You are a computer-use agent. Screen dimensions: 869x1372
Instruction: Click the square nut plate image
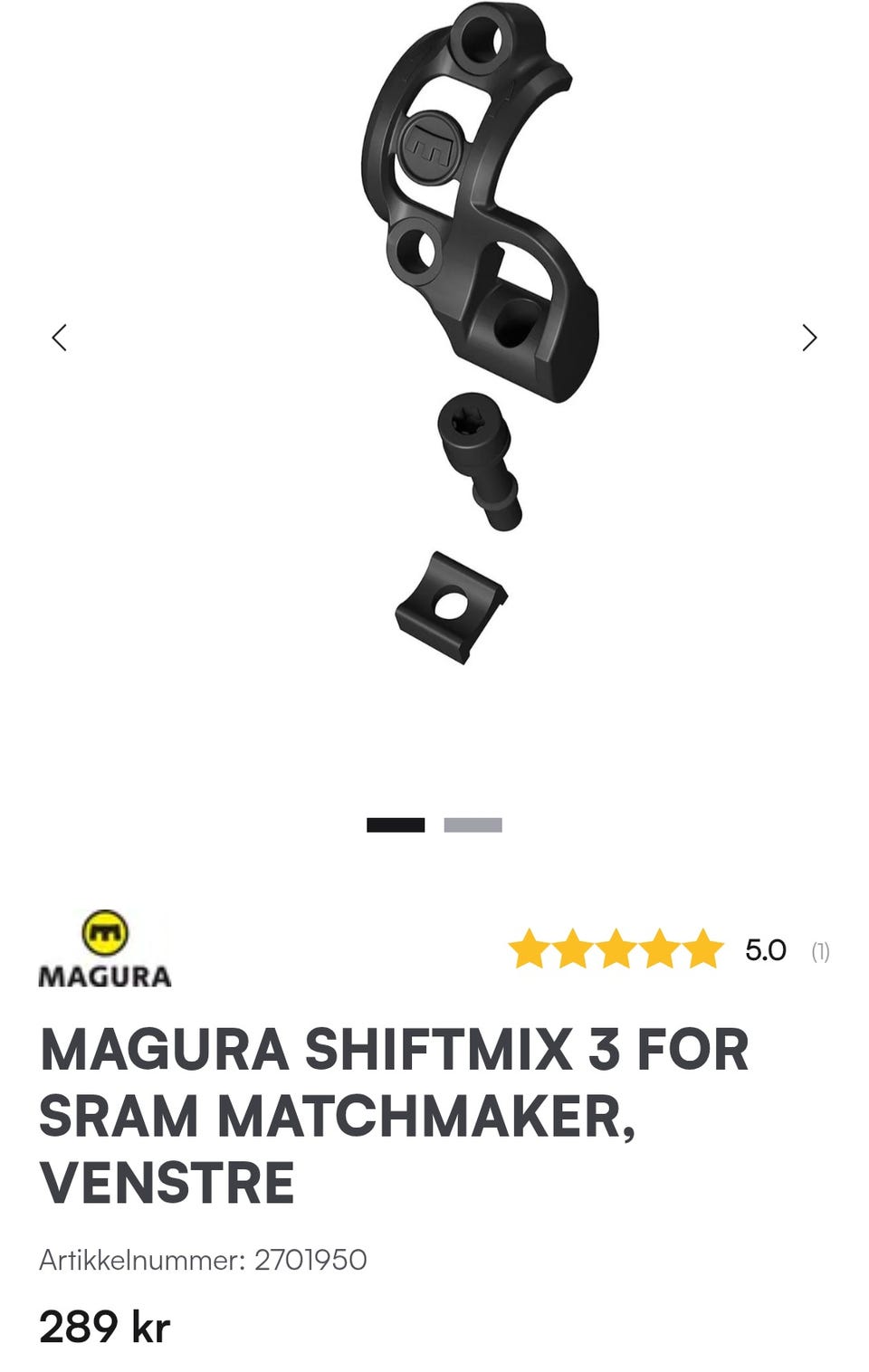(451, 607)
